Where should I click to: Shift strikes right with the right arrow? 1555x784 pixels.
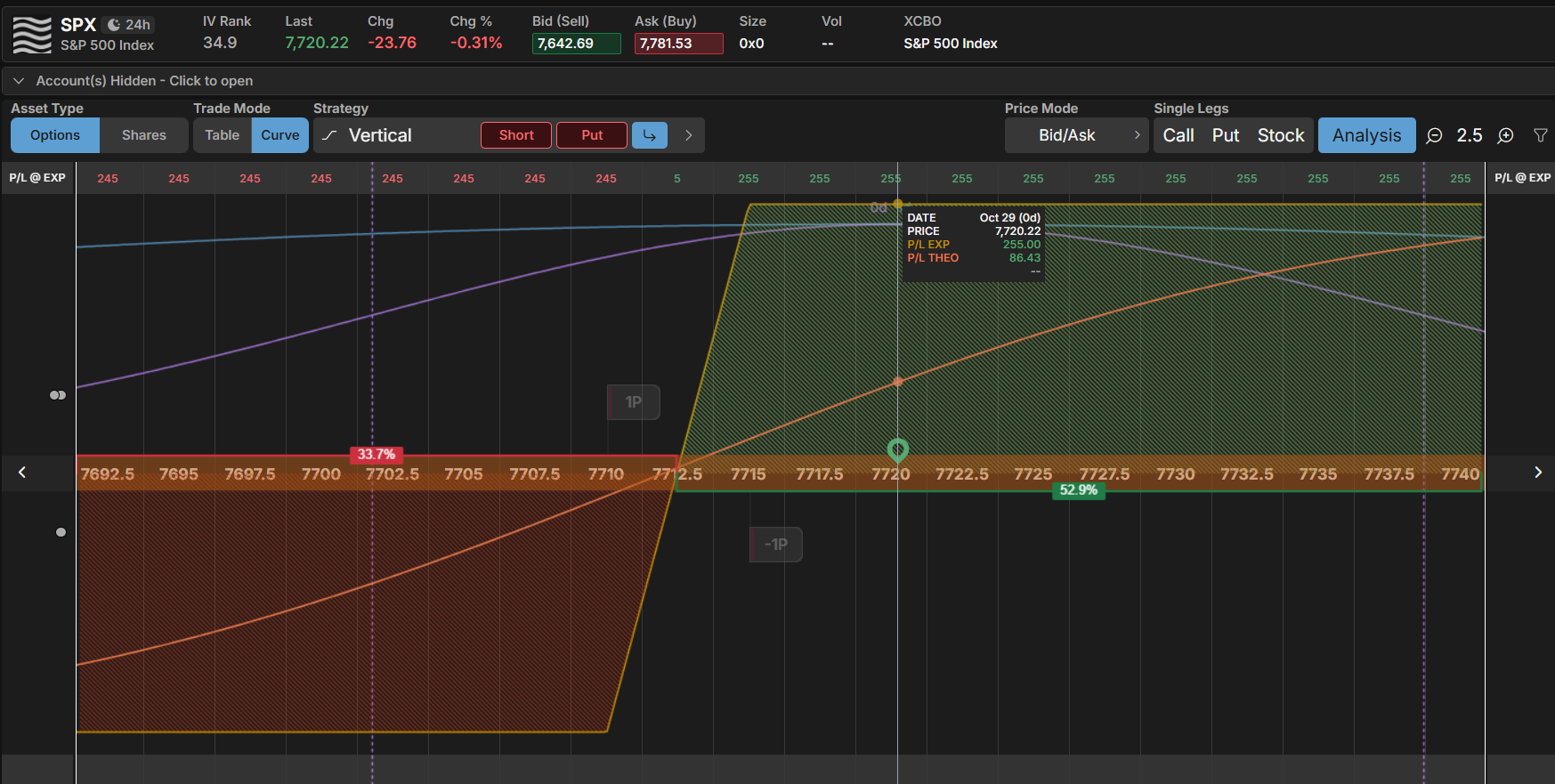(1537, 473)
